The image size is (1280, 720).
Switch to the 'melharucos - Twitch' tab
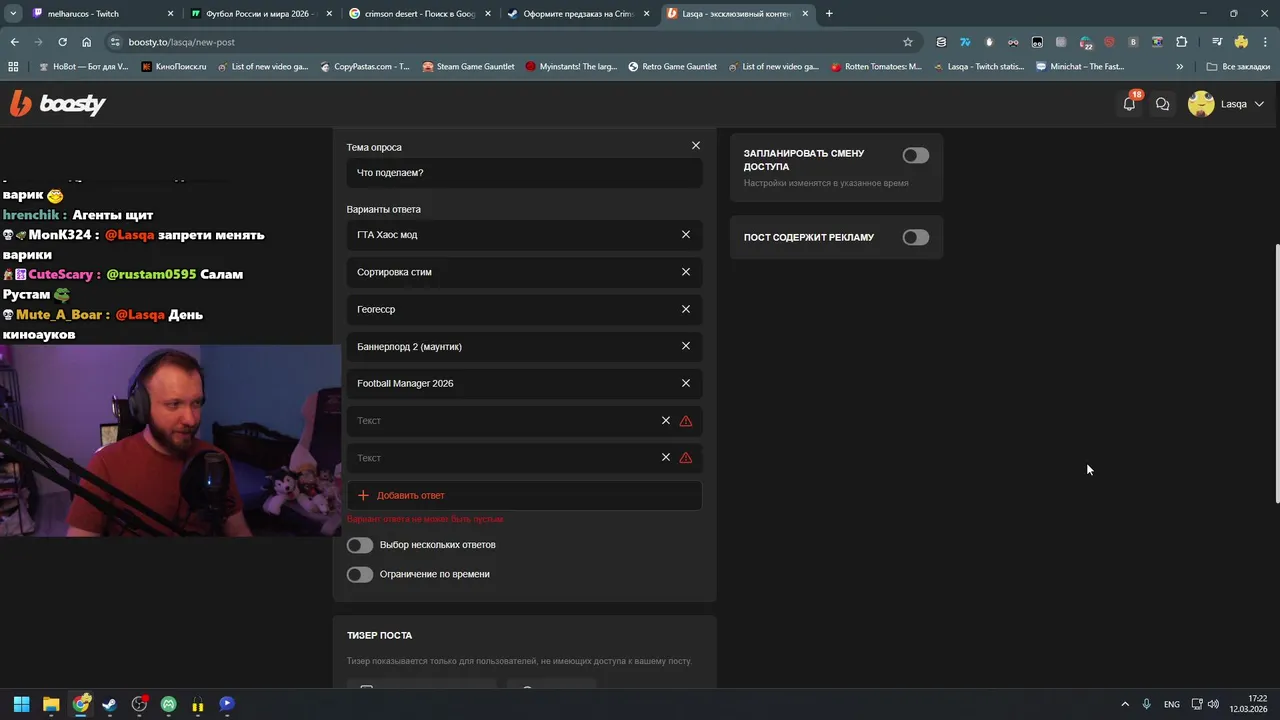pyautogui.click(x=103, y=14)
